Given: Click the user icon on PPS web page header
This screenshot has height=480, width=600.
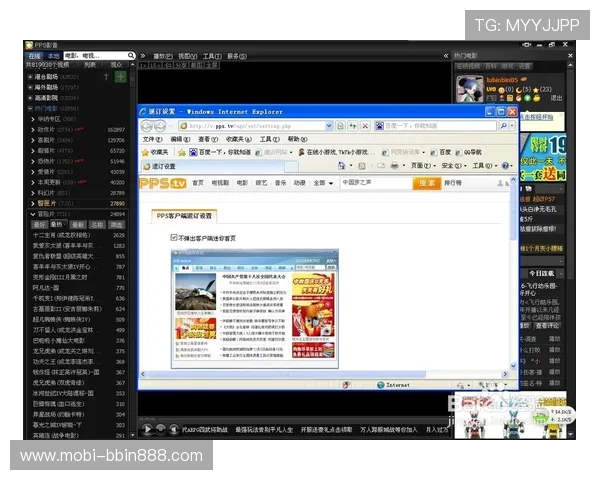Looking at the screenshot, I should [500, 183].
